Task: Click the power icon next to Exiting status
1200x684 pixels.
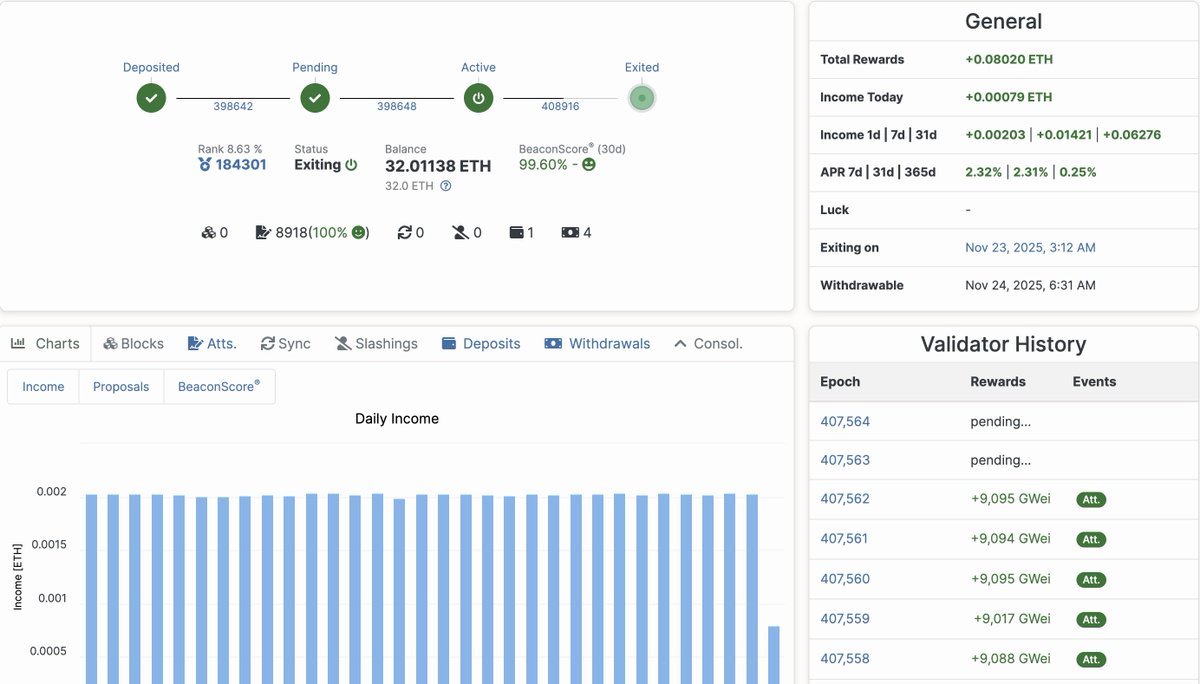Action: pyautogui.click(x=351, y=165)
